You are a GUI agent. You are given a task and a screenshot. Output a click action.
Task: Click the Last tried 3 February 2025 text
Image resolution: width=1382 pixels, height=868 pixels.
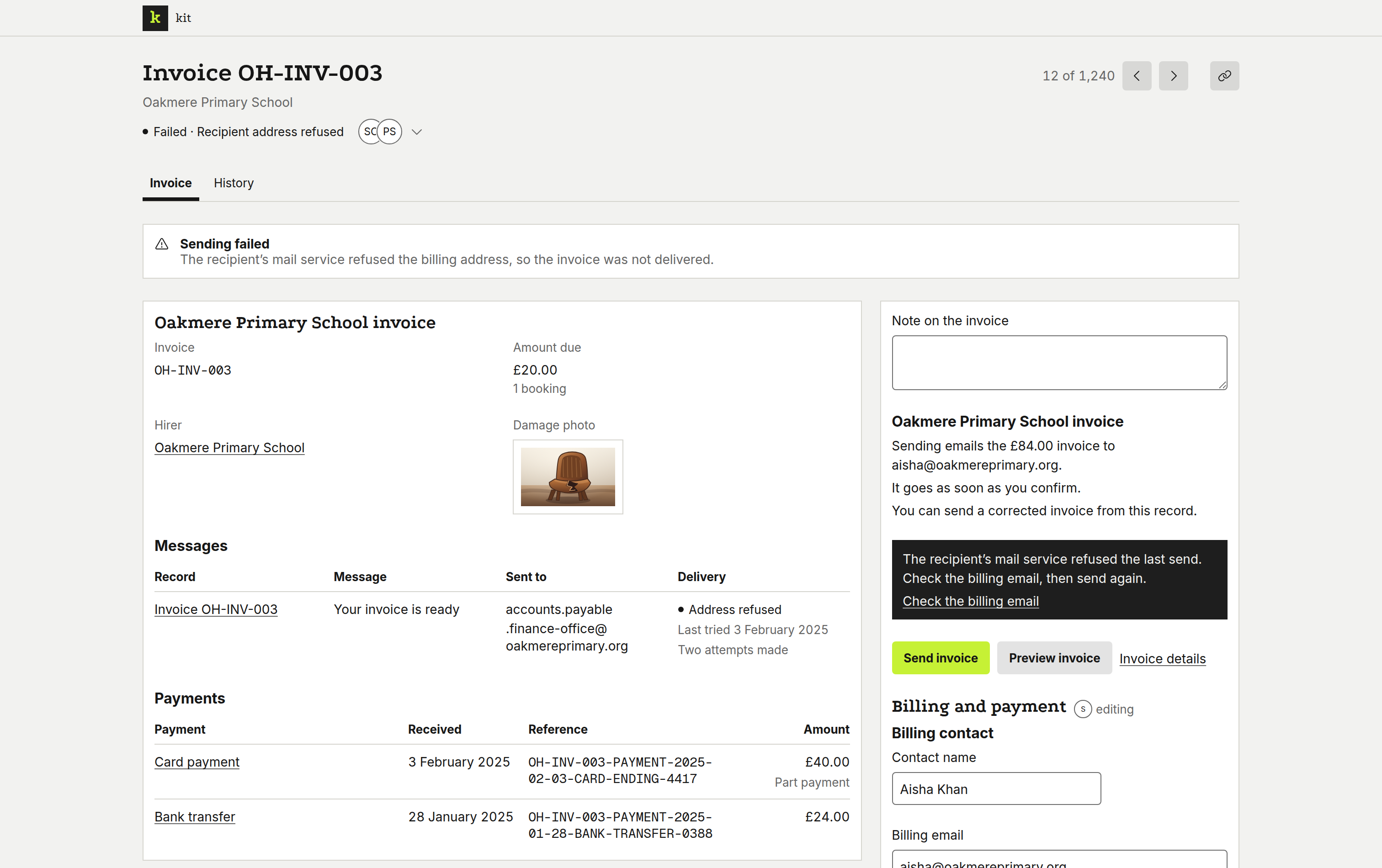[752, 630]
